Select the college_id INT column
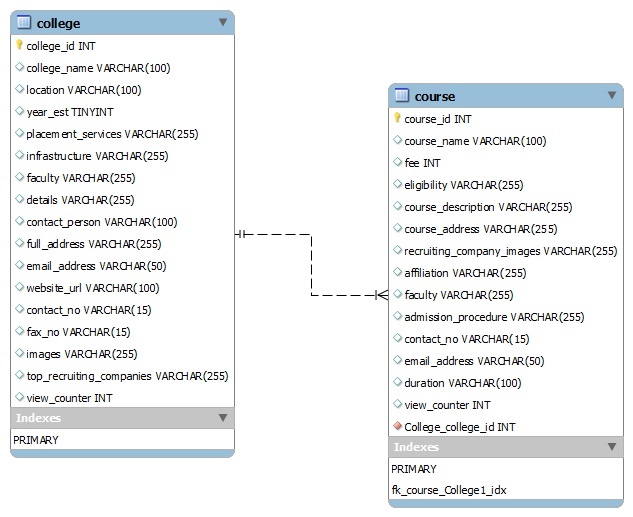The image size is (633, 517). pos(61,46)
